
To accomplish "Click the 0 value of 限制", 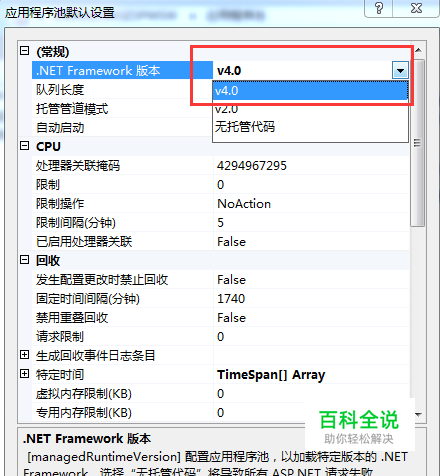I will click(x=220, y=185).
